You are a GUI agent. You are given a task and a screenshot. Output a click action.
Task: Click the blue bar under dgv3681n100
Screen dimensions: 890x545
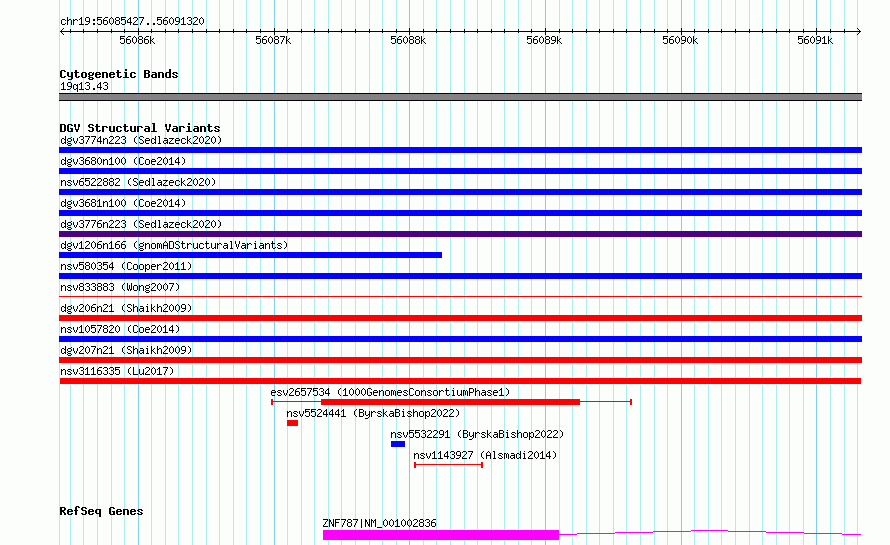point(460,213)
